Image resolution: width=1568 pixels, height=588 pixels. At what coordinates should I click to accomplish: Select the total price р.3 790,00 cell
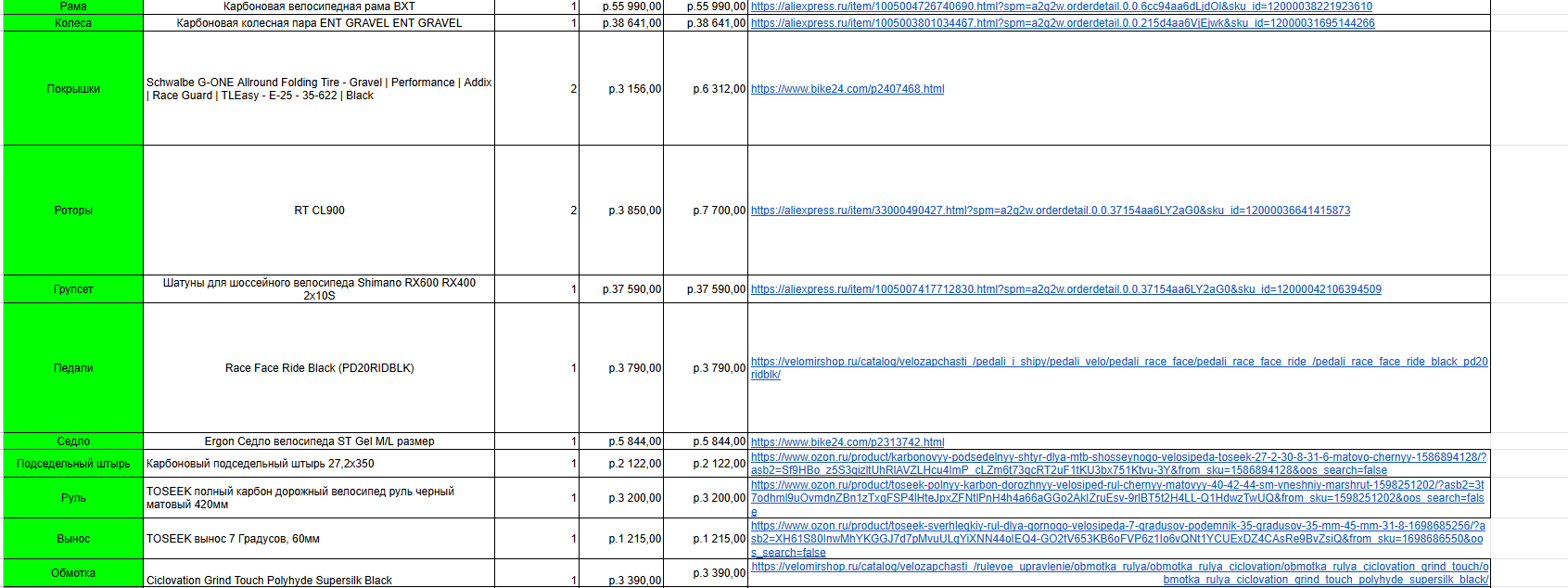pos(706,368)
